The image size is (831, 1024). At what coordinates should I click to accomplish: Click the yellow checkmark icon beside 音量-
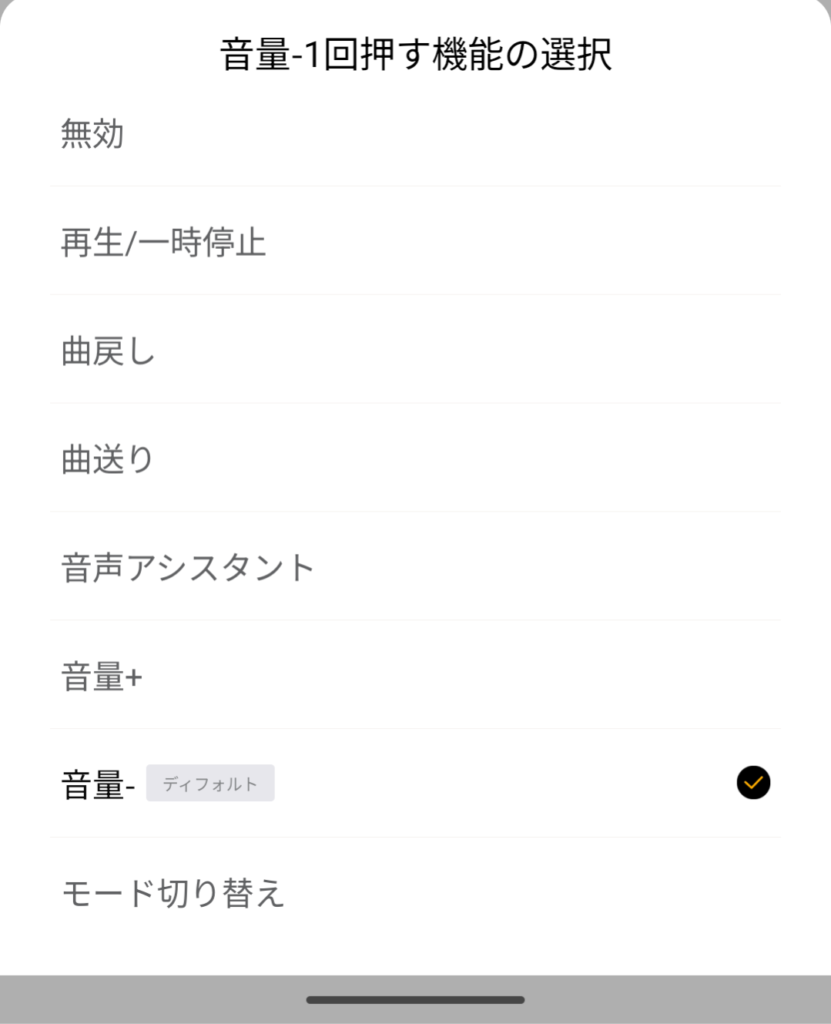(753, 783)
